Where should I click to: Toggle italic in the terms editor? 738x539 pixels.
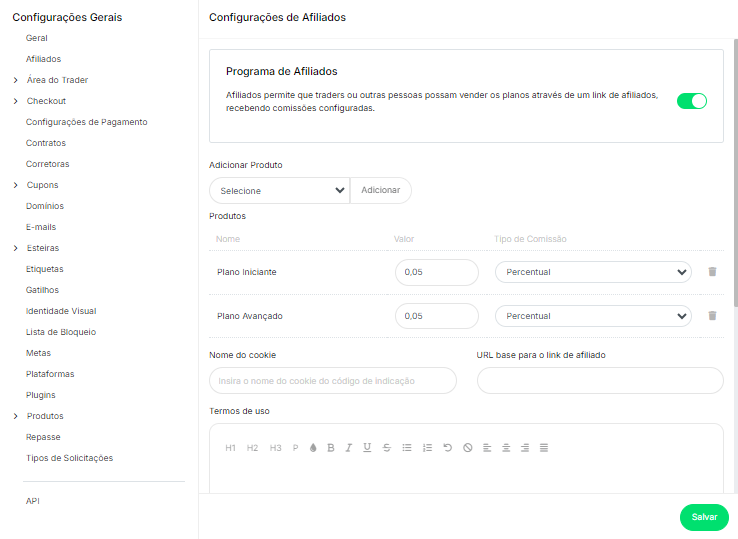(x=349, y=448)
